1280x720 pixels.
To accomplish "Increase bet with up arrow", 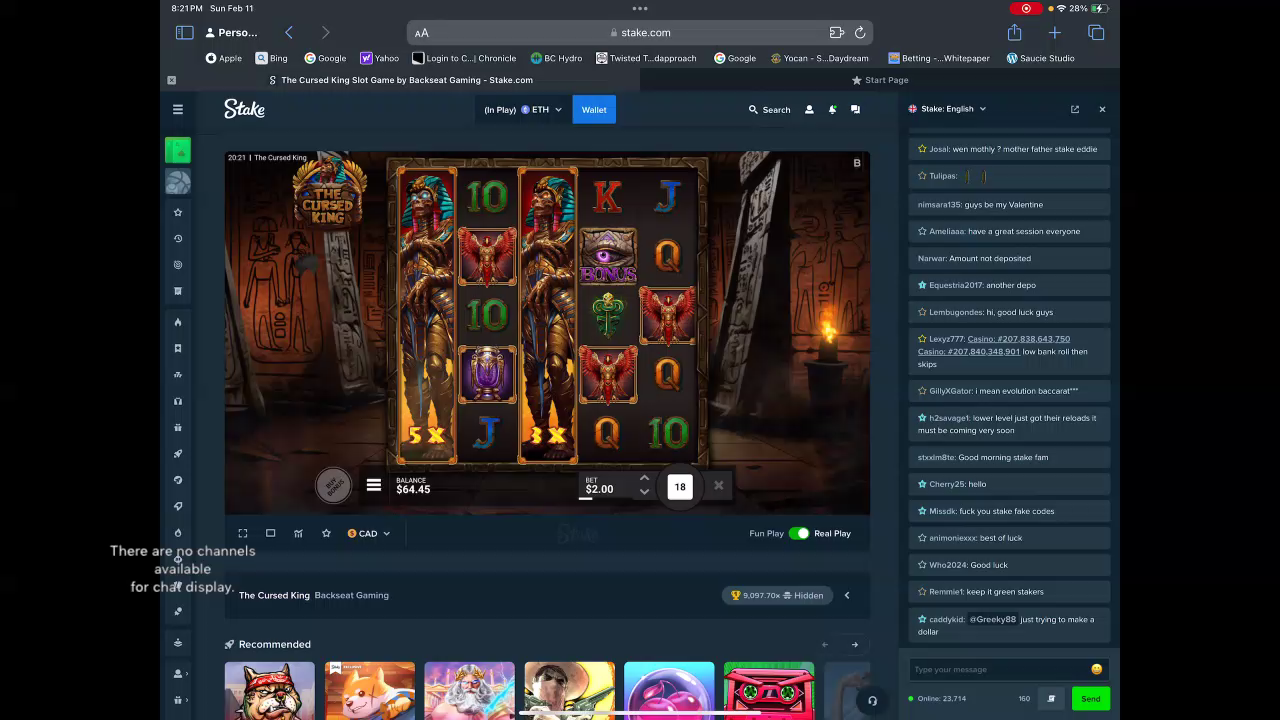I will click(644, 478).
